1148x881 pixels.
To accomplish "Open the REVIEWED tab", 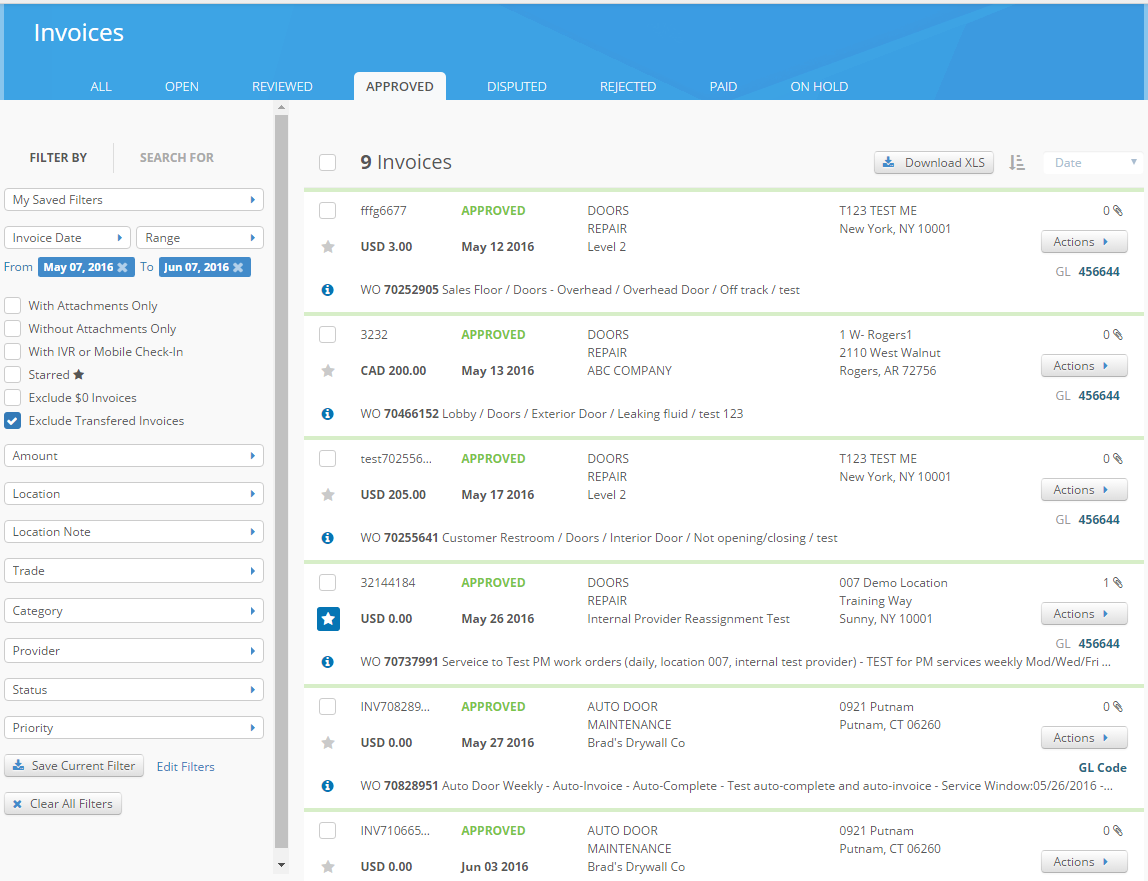I will (282, 86).
